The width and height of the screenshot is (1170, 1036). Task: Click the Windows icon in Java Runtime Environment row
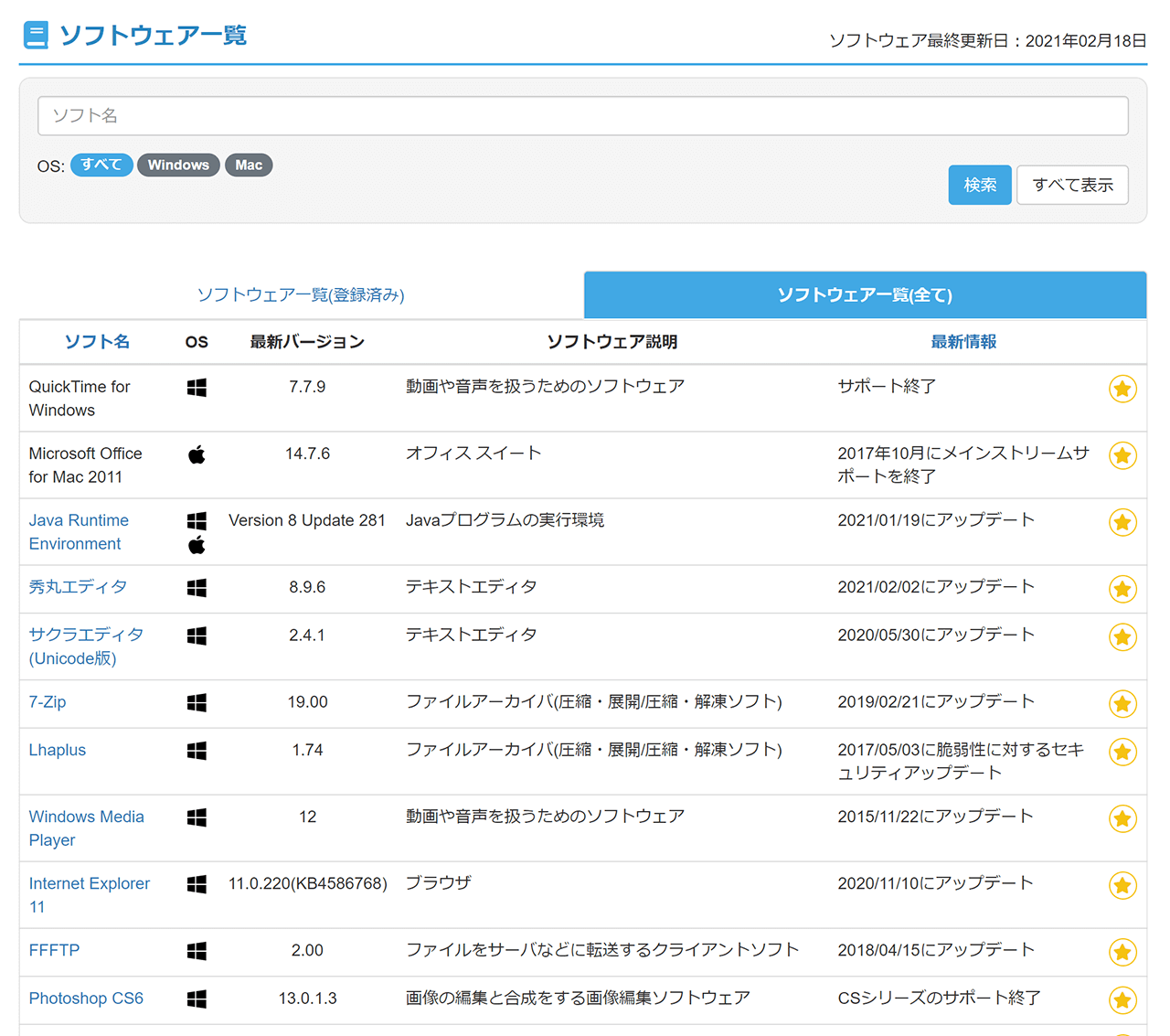point(197,521)
